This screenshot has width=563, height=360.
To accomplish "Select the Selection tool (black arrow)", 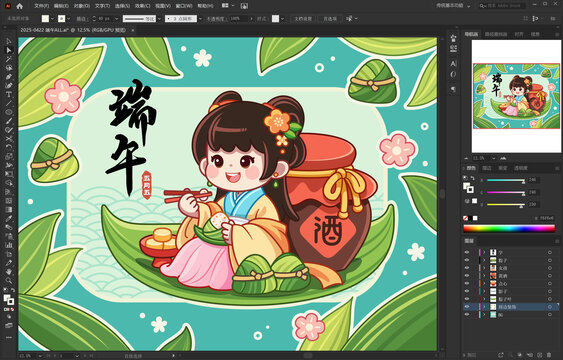I will click(9, 41).
